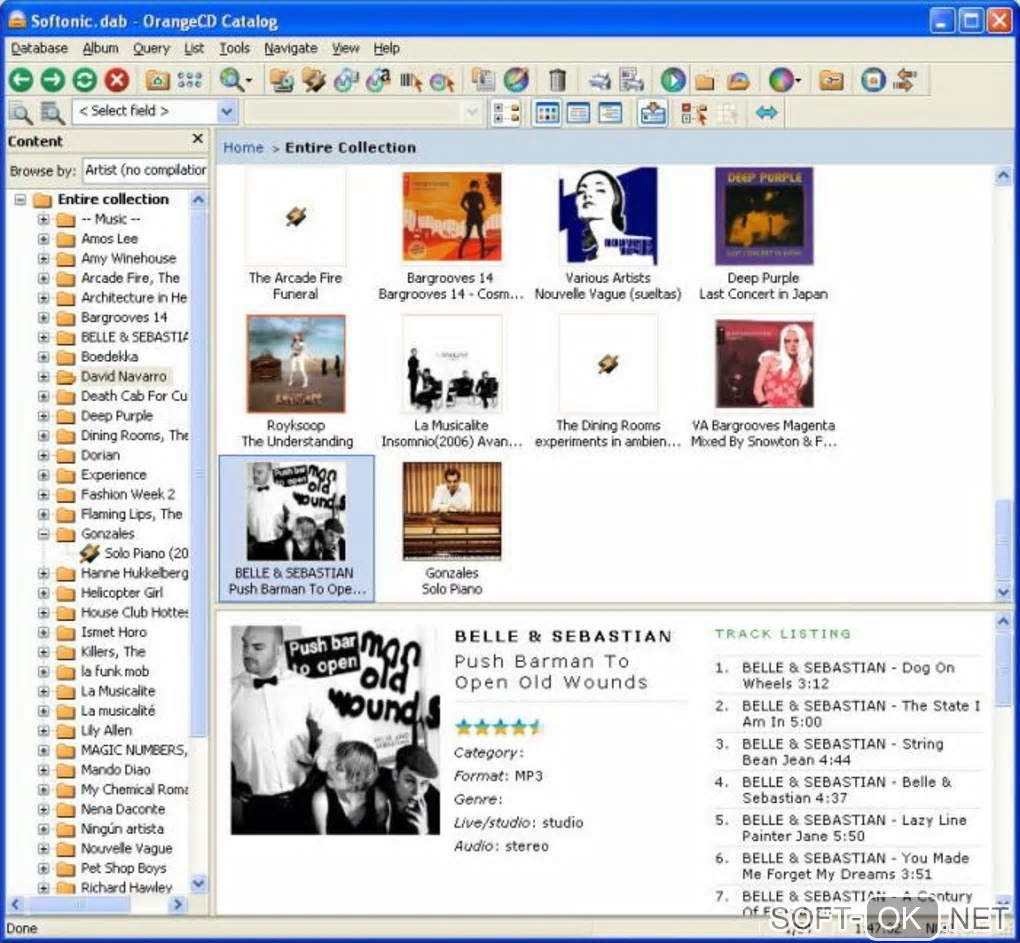Collapse the Gonzales tree node
The image size is (1020, 943).
pos(43,534)
